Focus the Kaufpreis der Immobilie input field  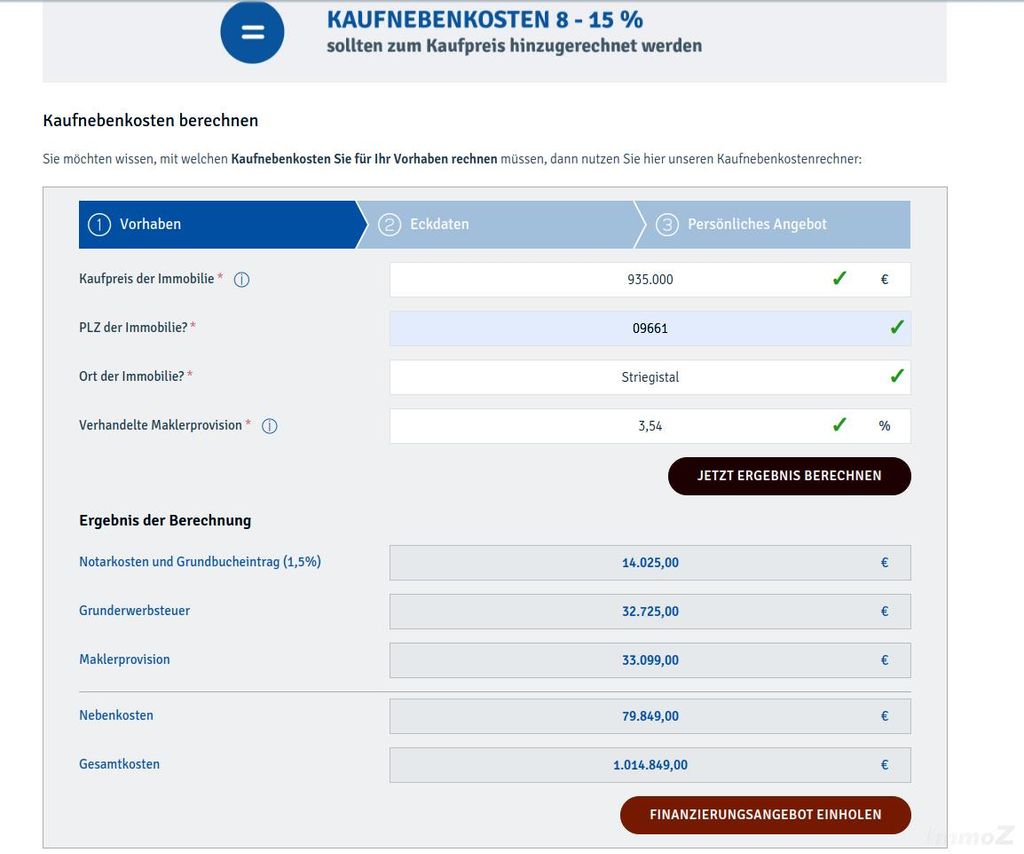(650, 279)
